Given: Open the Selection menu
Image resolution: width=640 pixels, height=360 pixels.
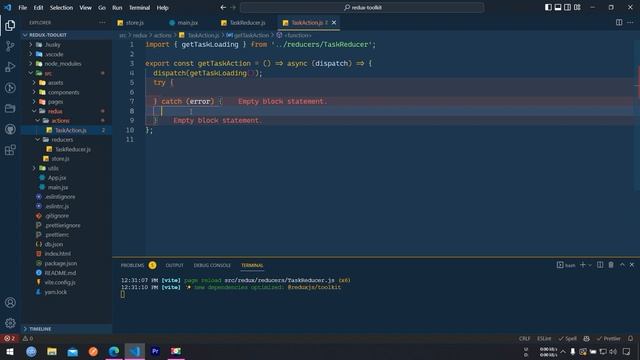Looking at the screenshot, I should point(61,7).
